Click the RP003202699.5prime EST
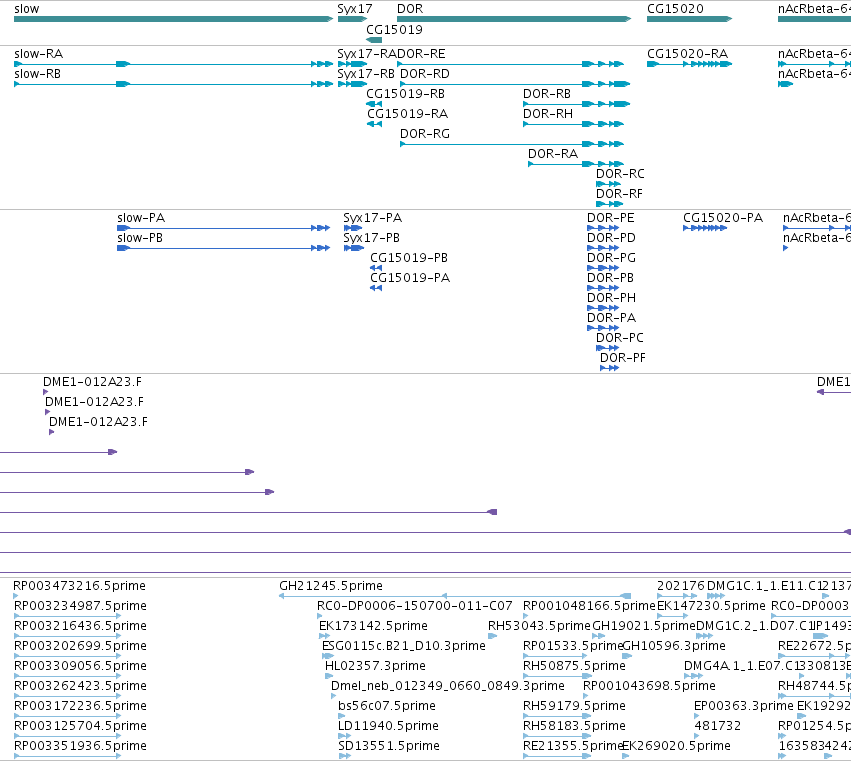The height and width of the screenshot is (761, 851). [x=67, y=656]
